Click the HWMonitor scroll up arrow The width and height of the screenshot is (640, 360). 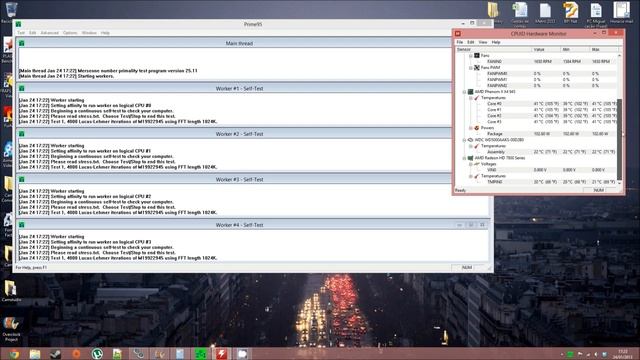tap(620, 55)
